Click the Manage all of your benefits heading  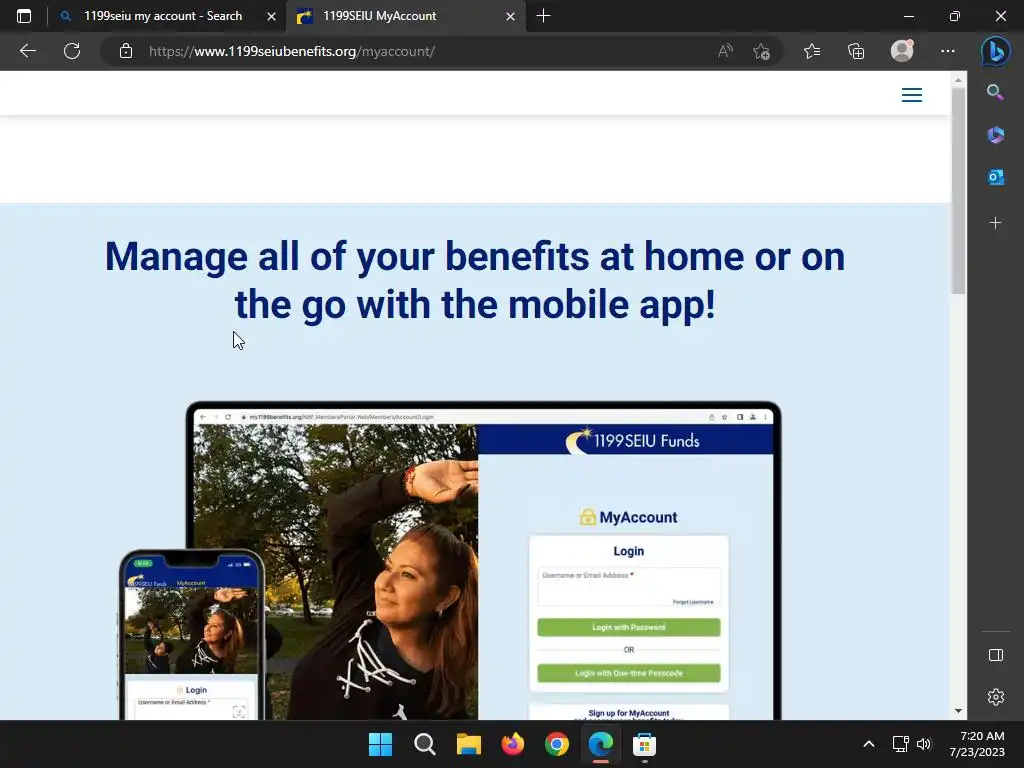tap(475, 280)
